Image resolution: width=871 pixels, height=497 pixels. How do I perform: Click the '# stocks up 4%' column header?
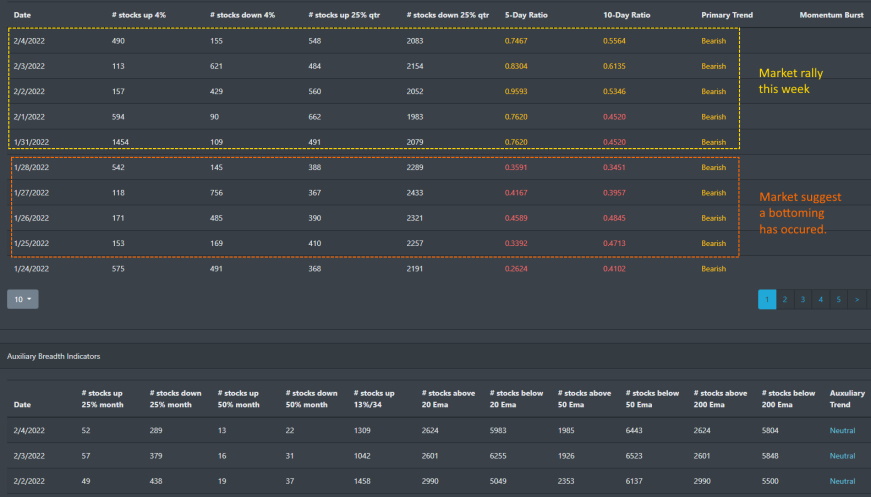[x=139, y=15]
